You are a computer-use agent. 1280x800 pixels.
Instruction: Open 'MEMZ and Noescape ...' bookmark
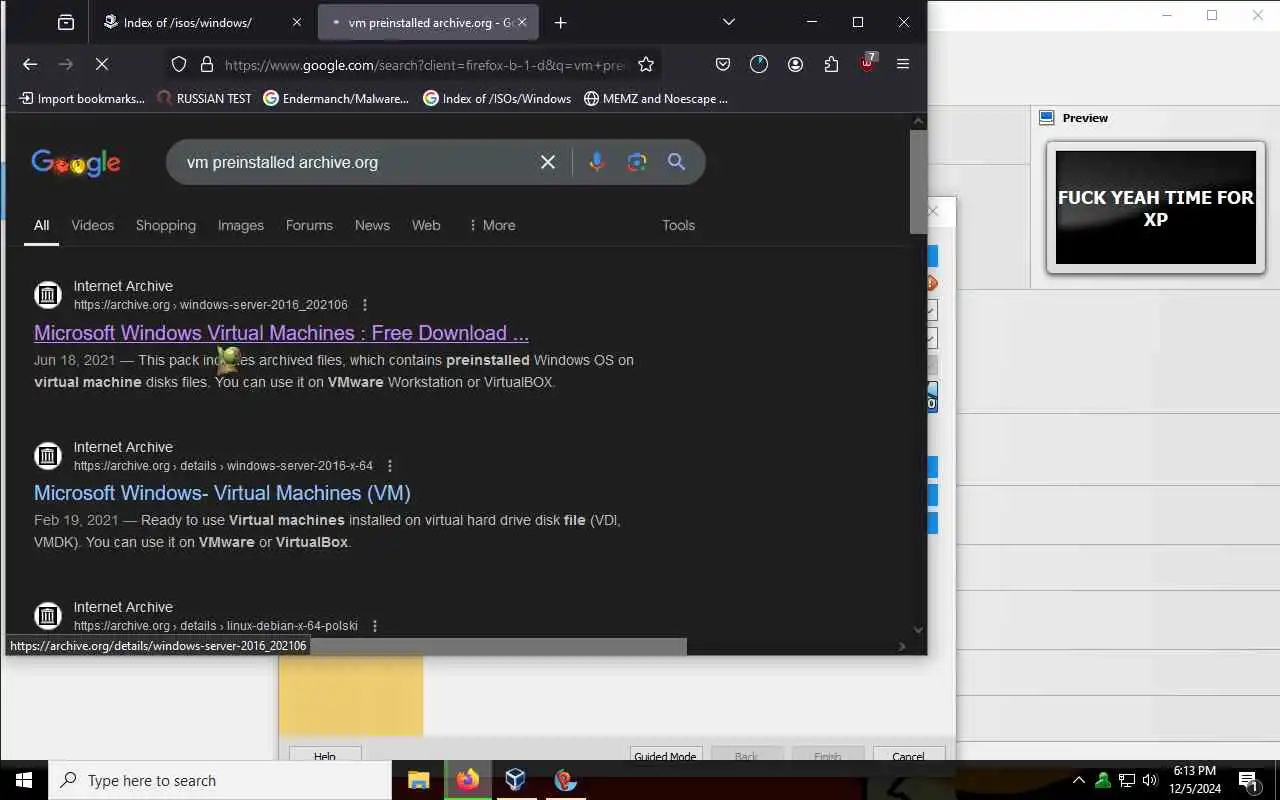tap(656, 98)
